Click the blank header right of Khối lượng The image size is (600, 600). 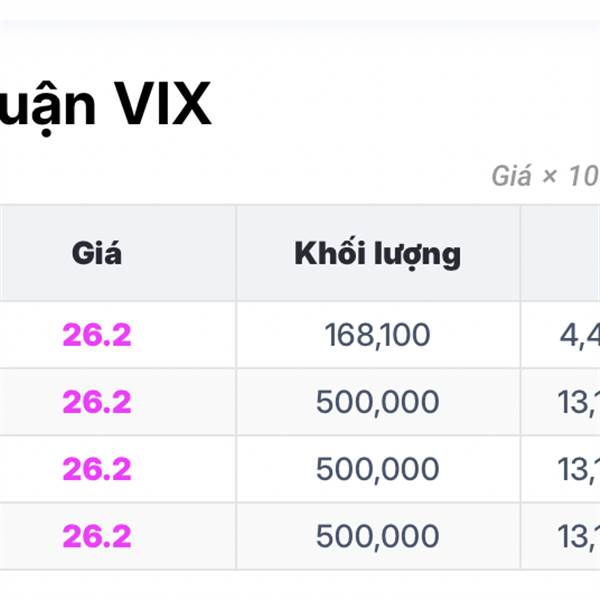point(561,253)
